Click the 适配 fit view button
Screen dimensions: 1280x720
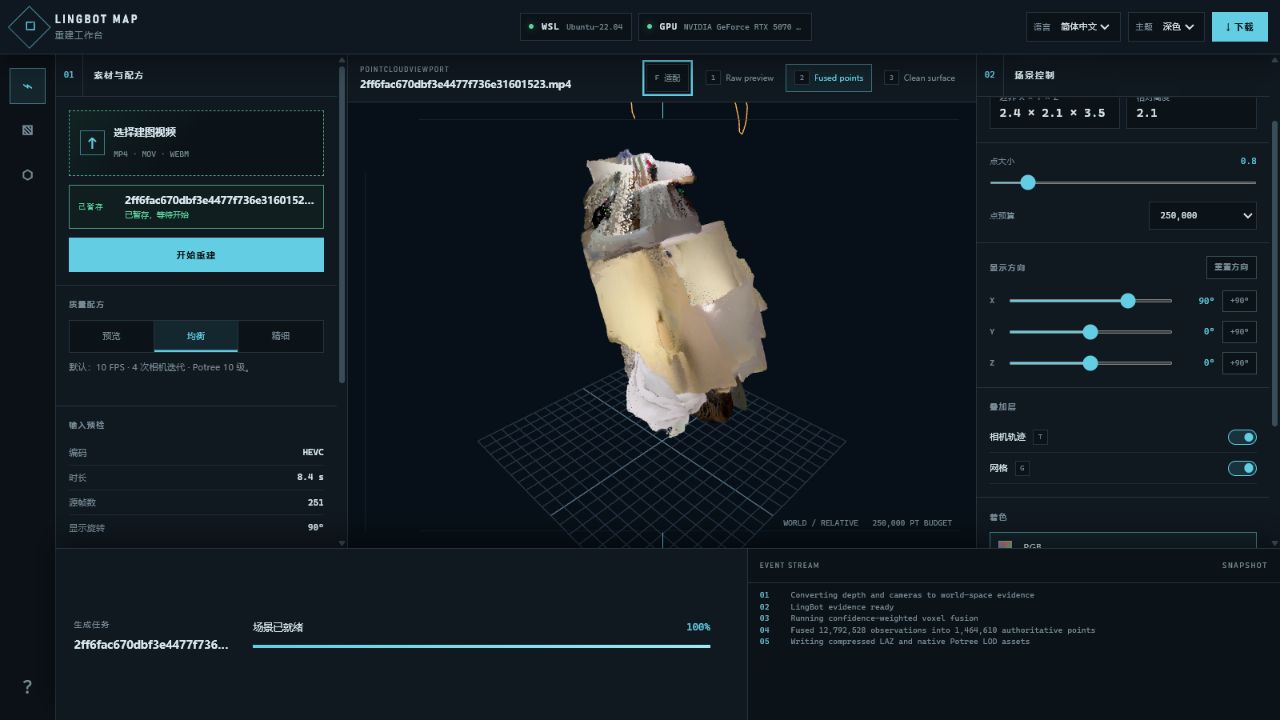(667, 78)
